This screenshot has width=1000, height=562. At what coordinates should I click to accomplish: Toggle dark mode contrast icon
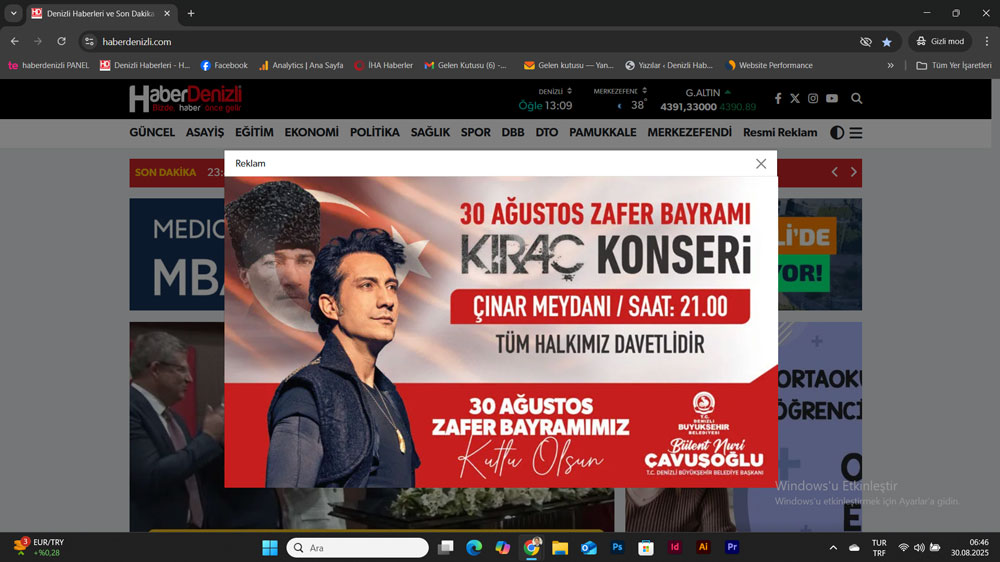[837, 133]
